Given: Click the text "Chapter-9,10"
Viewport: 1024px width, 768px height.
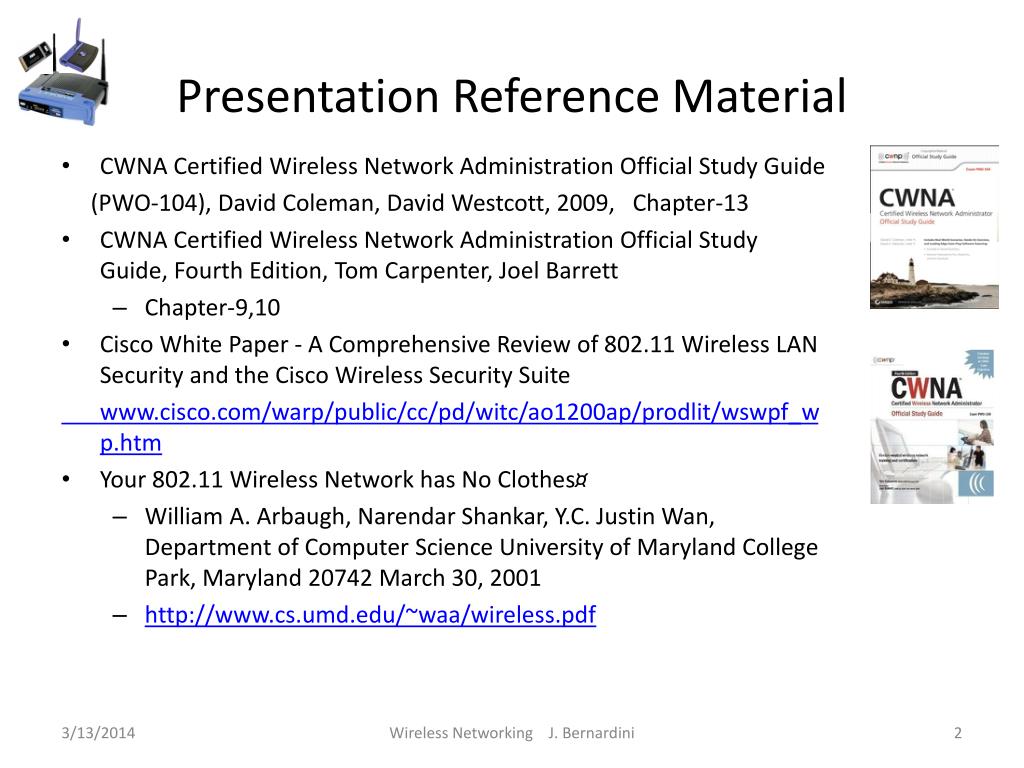Looking at the screenshot, I should click(212, 308).
